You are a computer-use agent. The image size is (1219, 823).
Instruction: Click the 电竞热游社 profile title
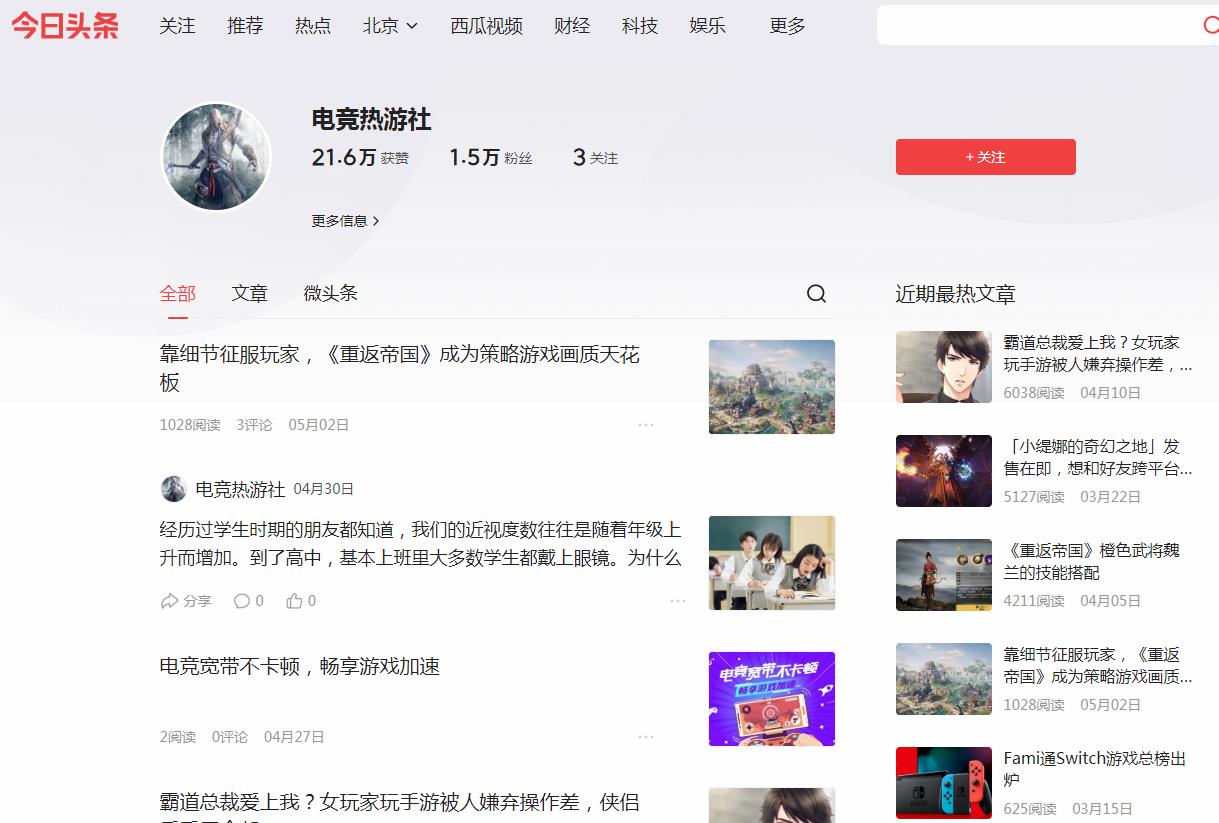pos(371,120)
